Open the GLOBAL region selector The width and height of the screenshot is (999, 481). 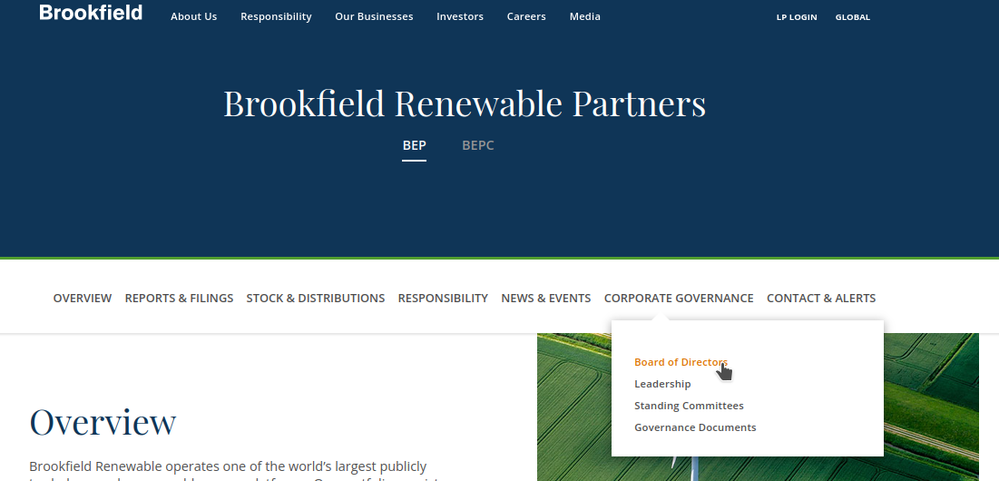pyautogui.click(x=852, y=17)
